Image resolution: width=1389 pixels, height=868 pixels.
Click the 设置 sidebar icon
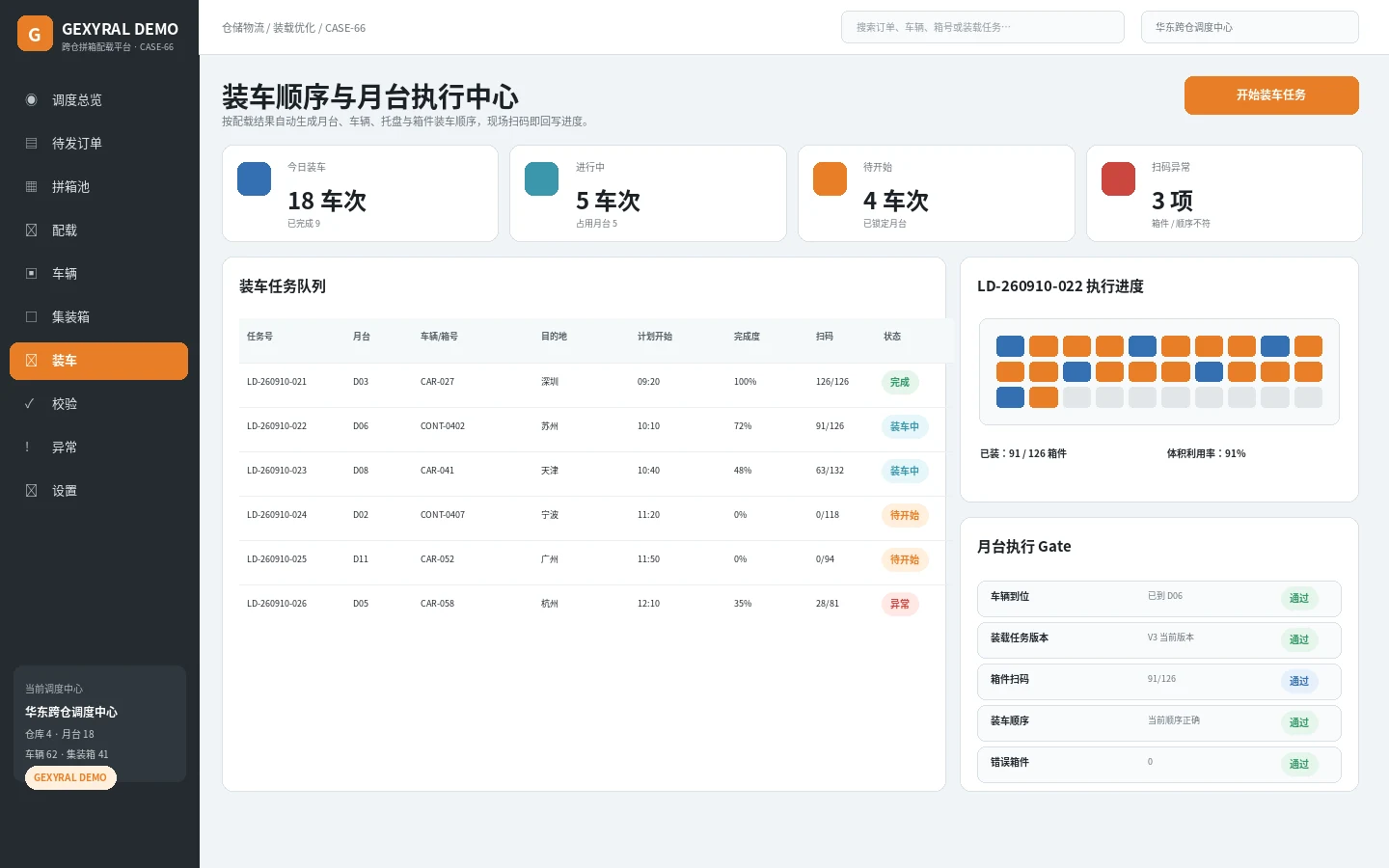point(31,491)
